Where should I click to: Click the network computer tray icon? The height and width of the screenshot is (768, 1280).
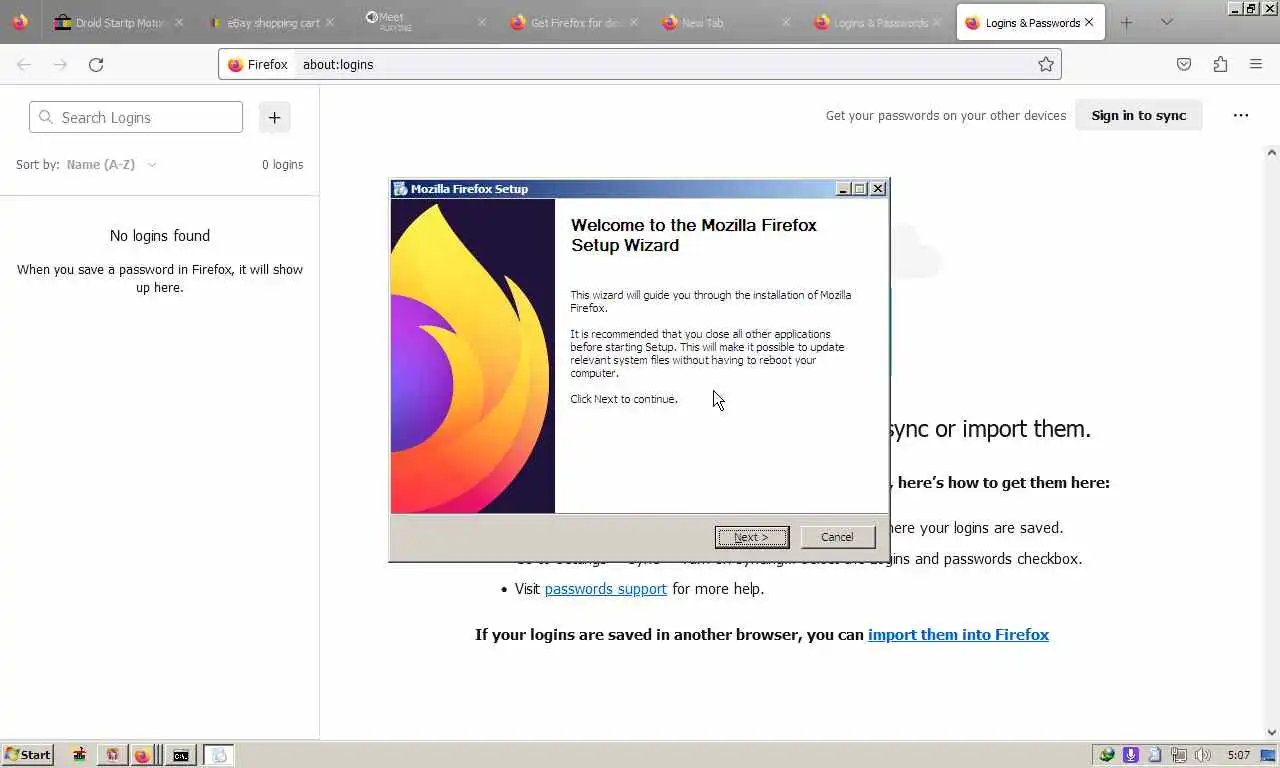click(1179, 755)
